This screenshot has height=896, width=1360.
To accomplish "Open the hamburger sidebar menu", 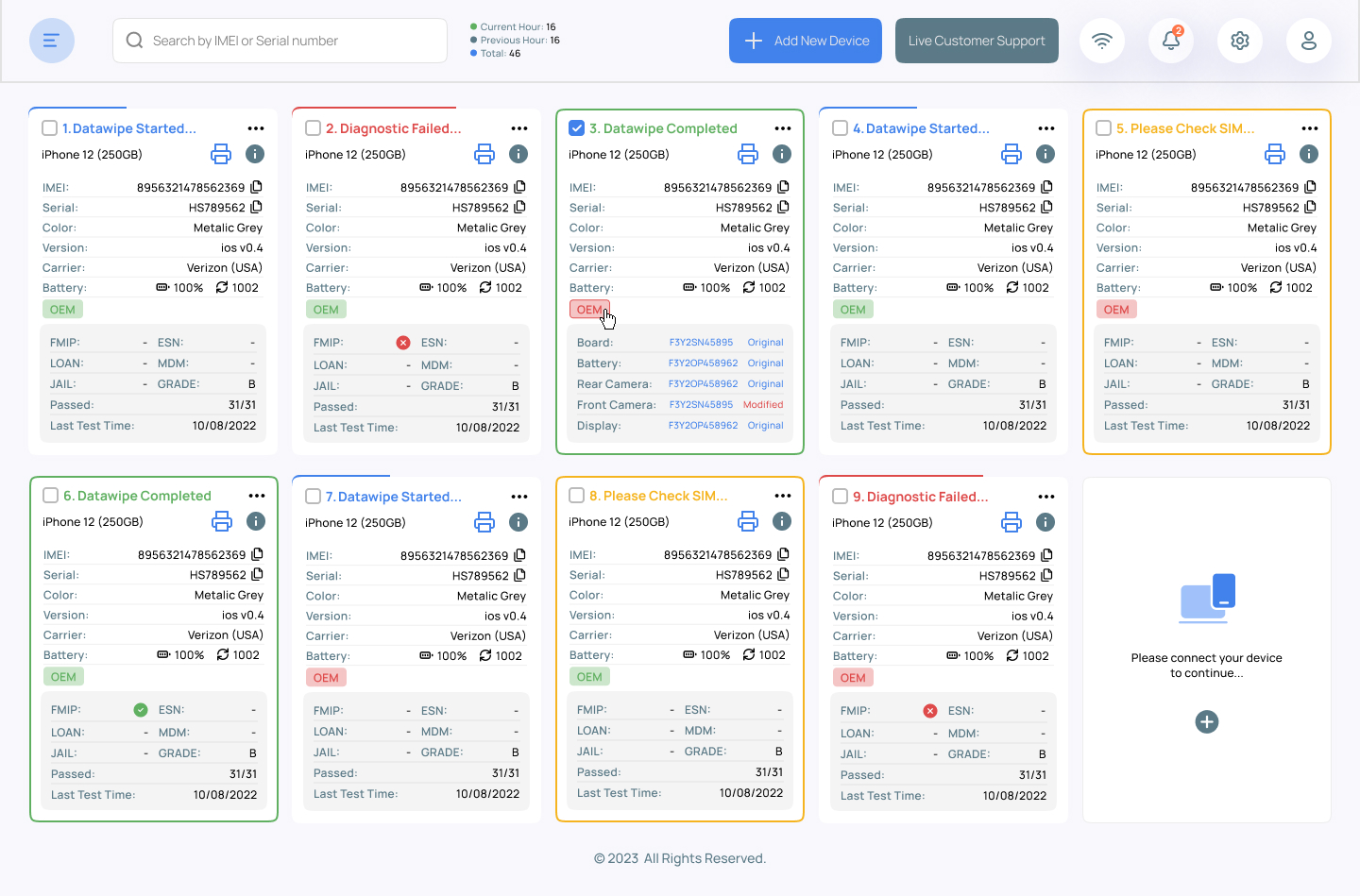I will coord(51,41).
